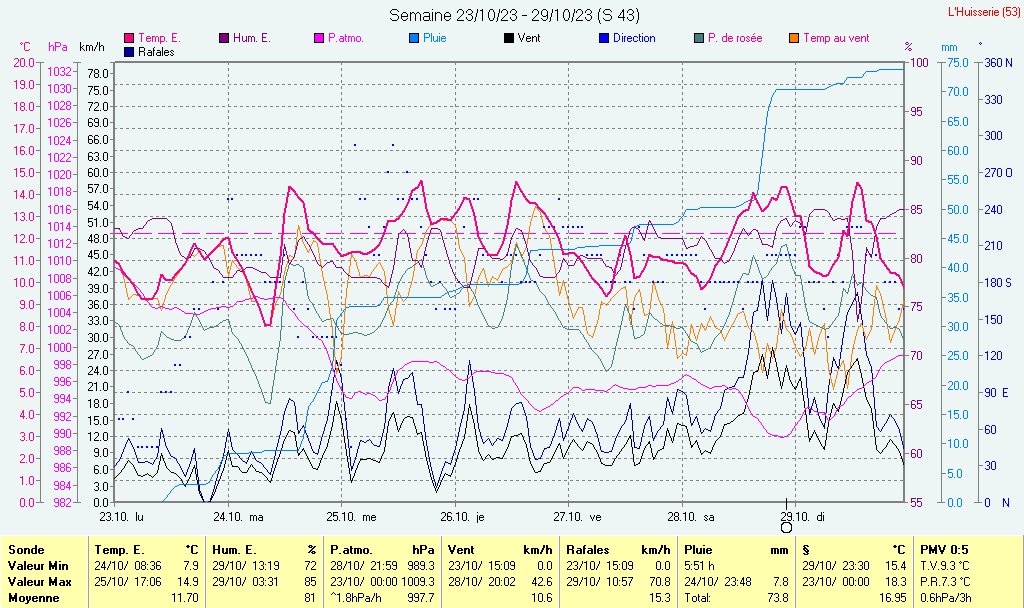
Task: Select the '25.10. me' date marker
Action: [x=351, y=517]
